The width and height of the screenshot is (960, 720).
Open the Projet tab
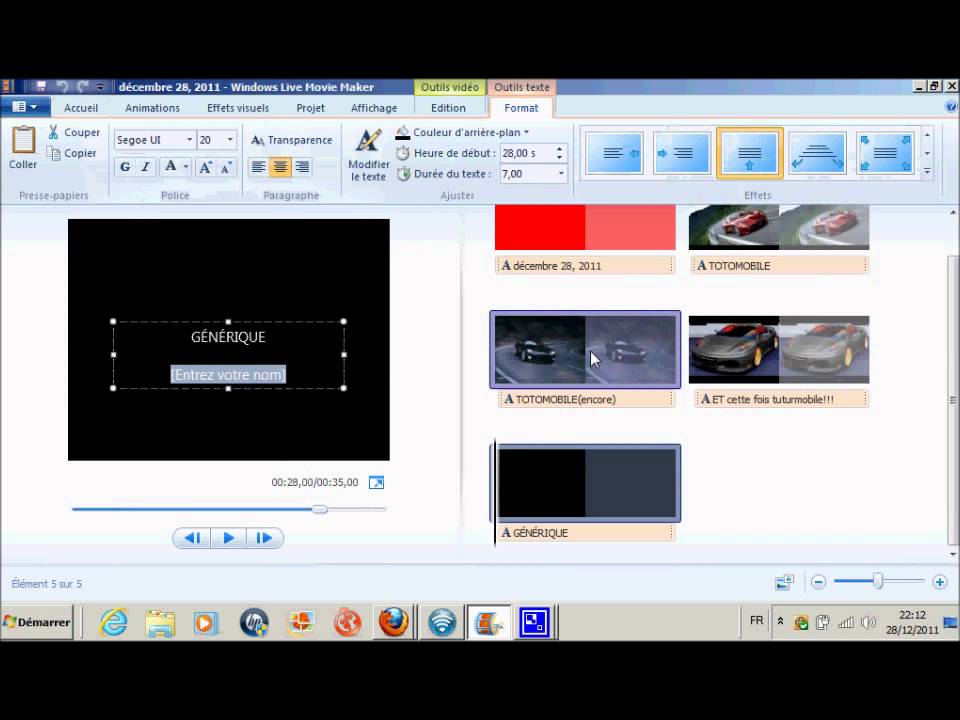pos(310,108)
